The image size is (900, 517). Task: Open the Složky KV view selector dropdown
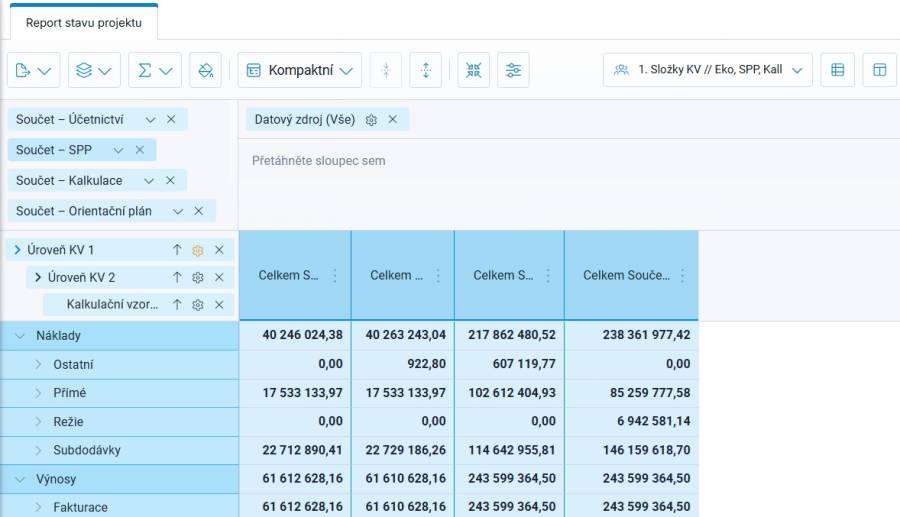pyautogui.click(x=708, y=70)
